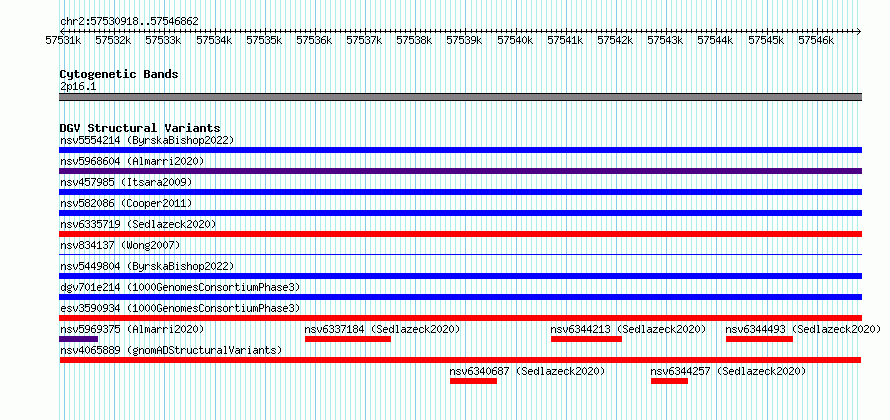The image size is (890, 420).
Task: Click the 57542k ruler label
Action: point(616,40)
